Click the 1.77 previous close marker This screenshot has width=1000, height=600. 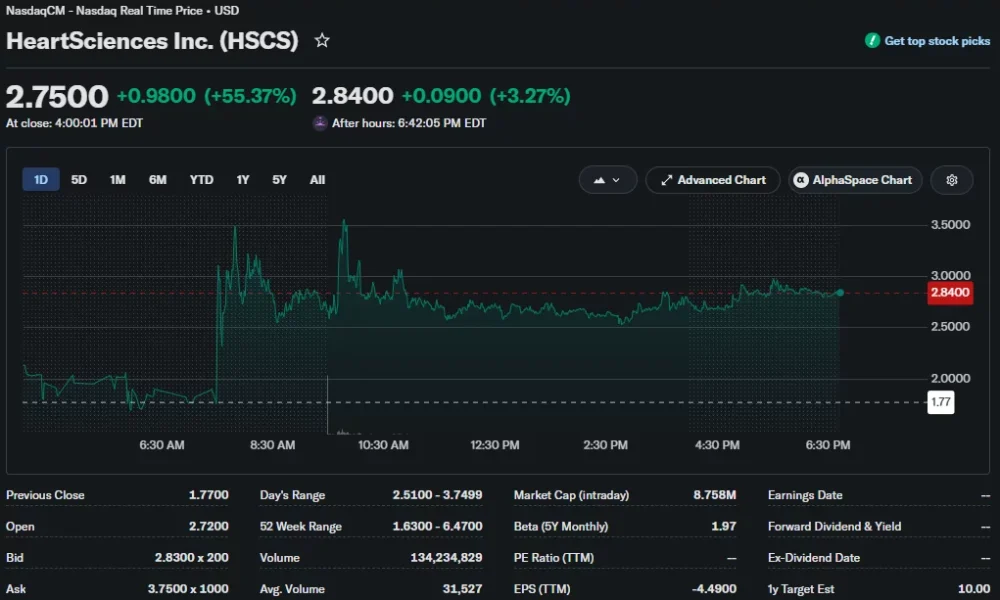941,402
